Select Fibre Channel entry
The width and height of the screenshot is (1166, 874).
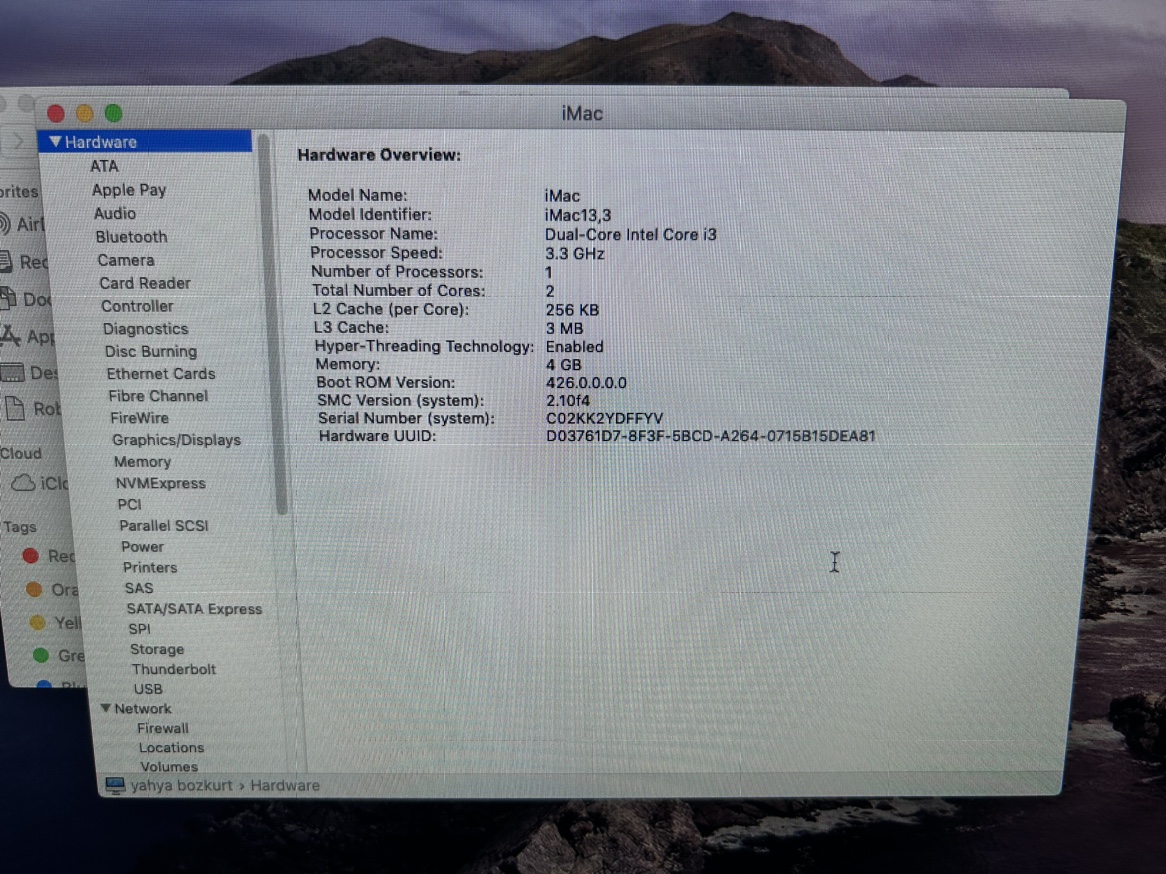point(158,396)
